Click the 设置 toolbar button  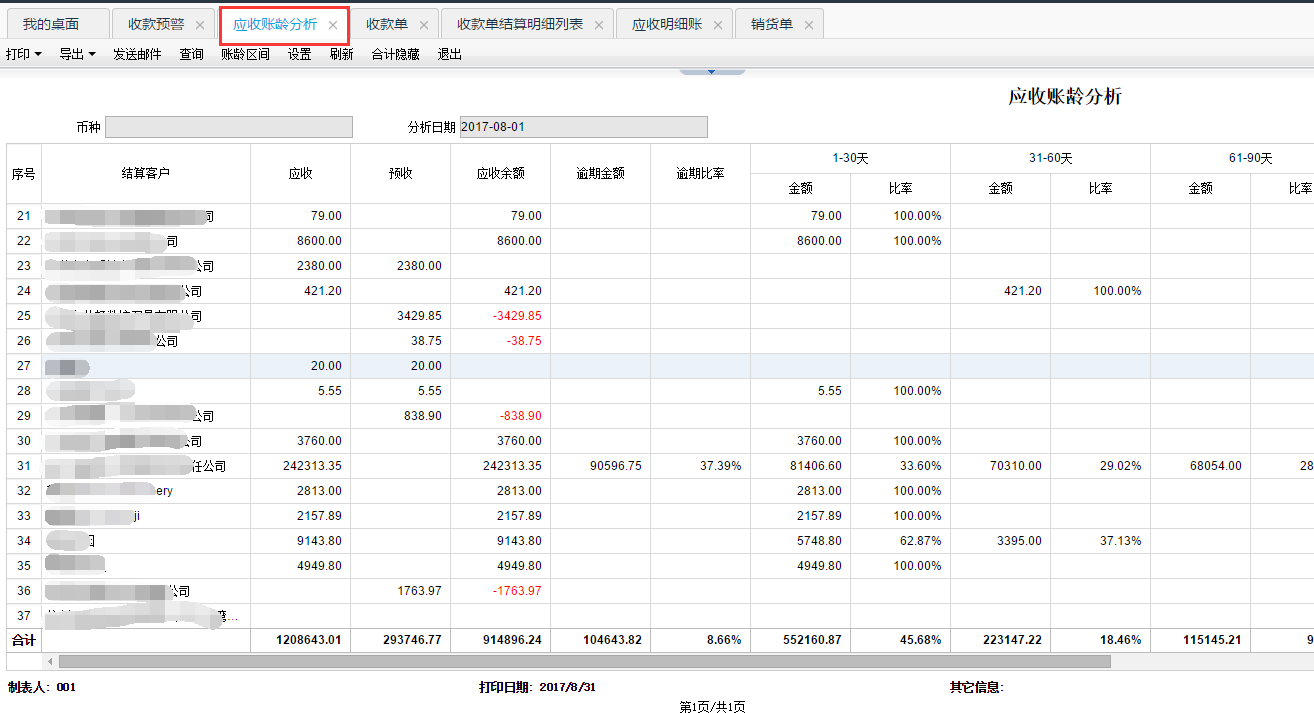pyautogui.click(x=300, y=54)
